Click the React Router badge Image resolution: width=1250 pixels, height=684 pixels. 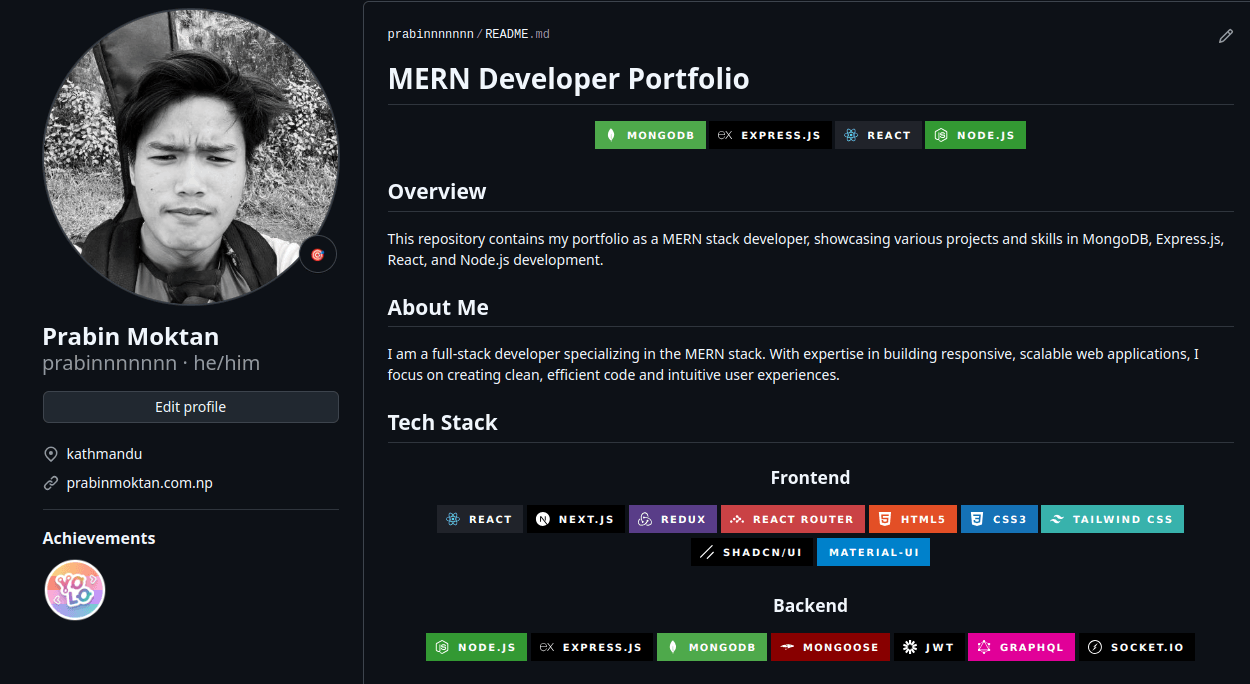[792, 519]
